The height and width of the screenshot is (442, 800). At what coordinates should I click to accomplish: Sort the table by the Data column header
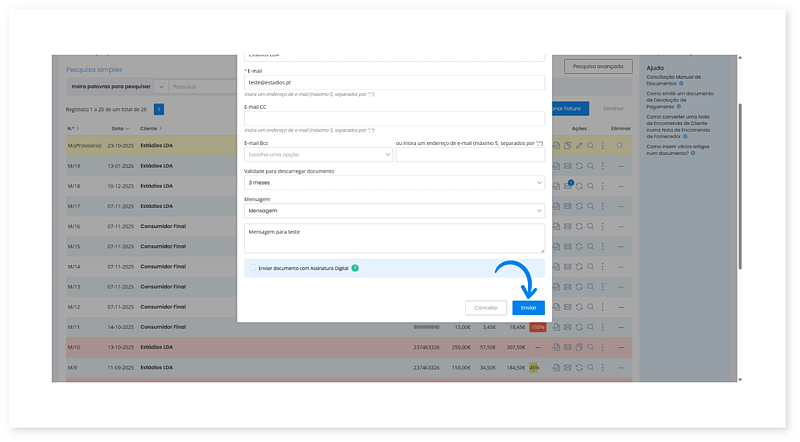[118, 129]
